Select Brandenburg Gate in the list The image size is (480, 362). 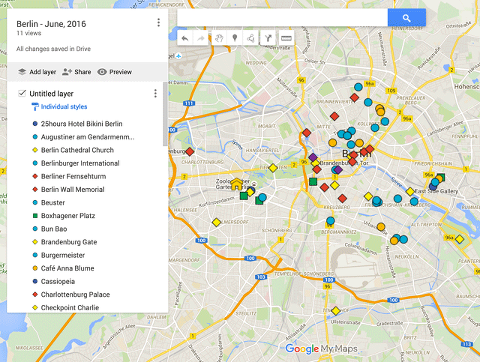coord(69,242)
